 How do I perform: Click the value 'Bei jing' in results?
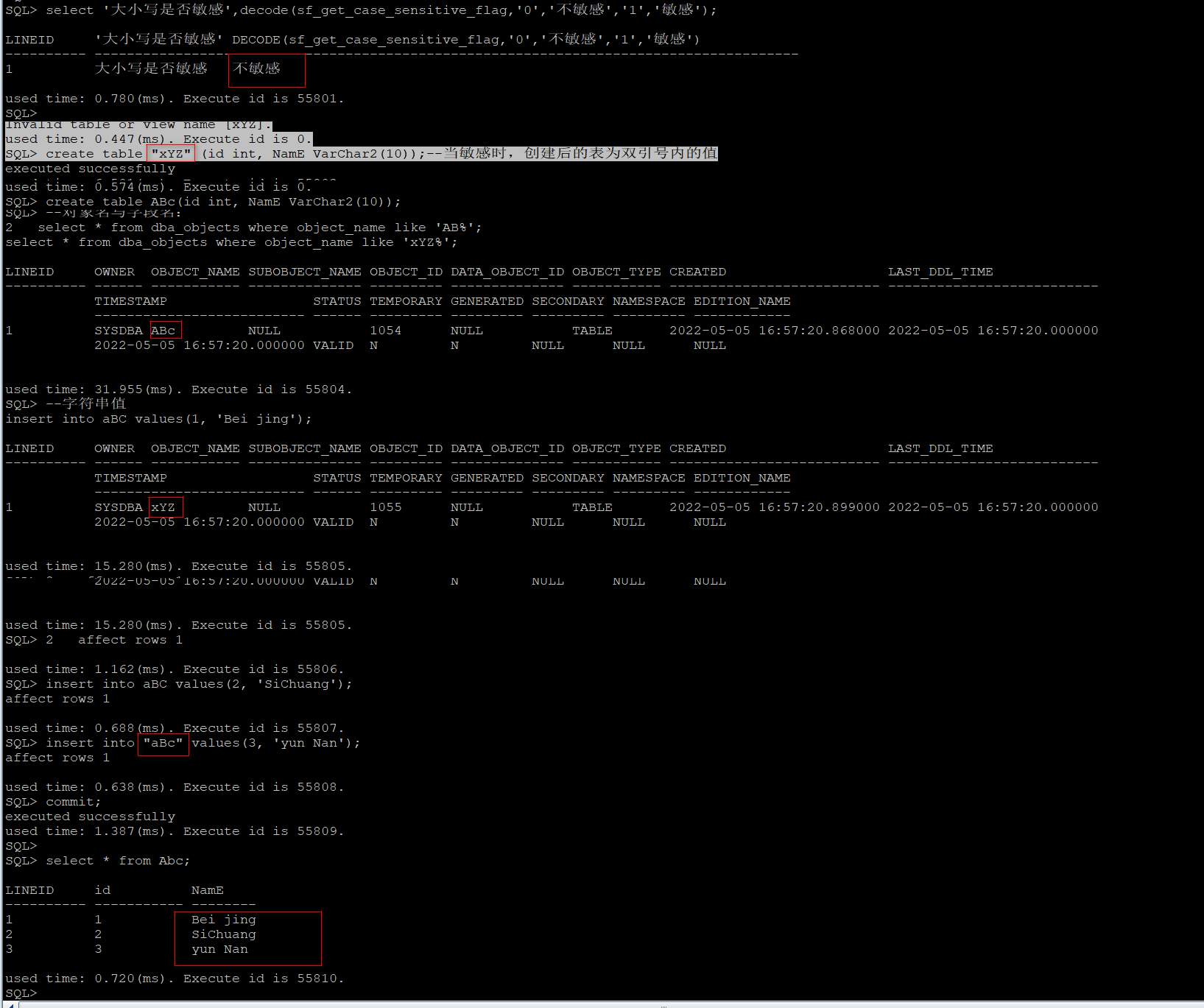tap(222, 919)
